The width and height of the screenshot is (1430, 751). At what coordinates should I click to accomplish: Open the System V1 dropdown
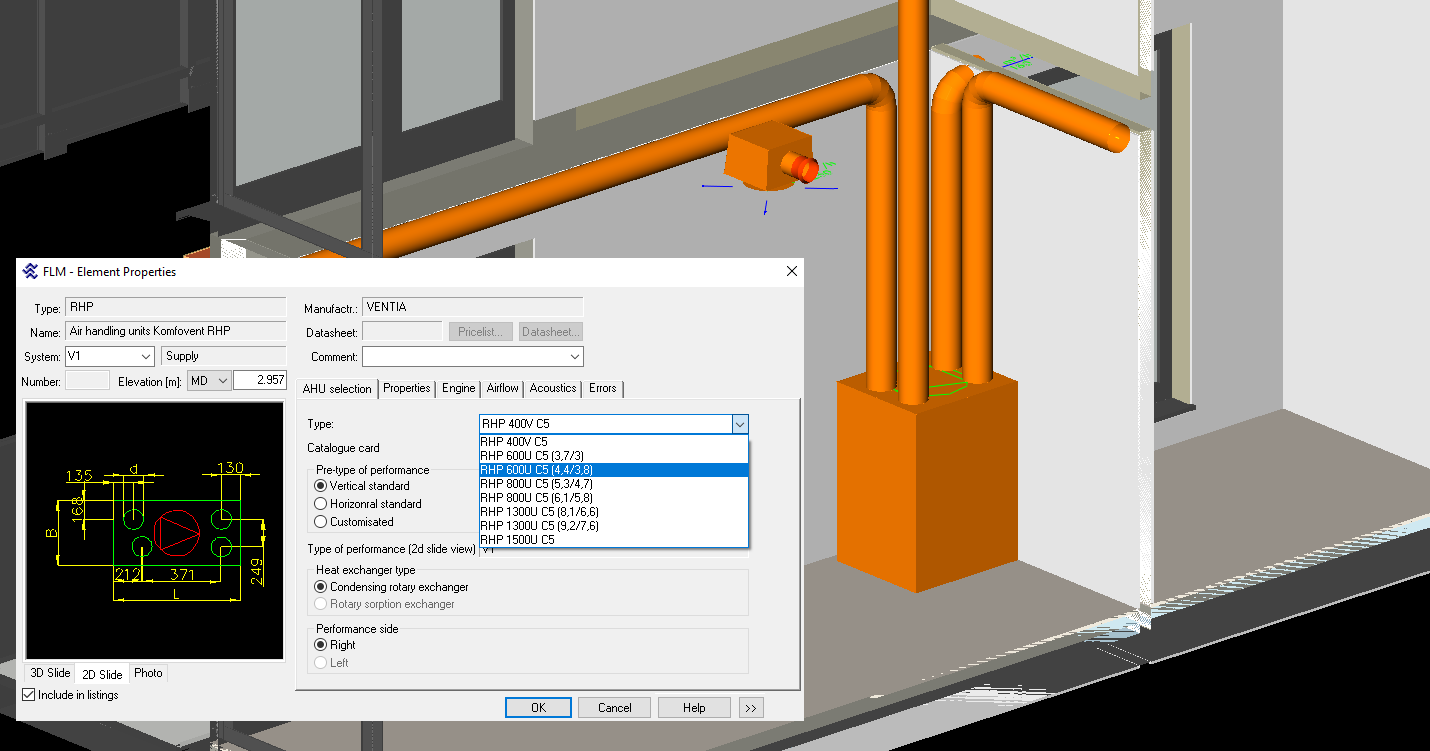pos(145,356)
